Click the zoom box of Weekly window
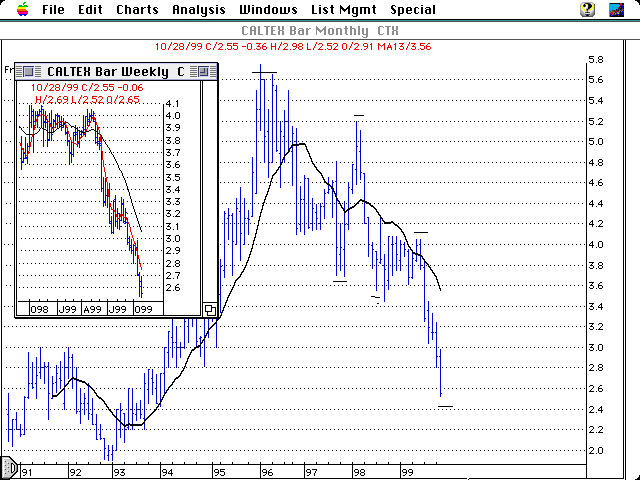 (x=203, y=72)
